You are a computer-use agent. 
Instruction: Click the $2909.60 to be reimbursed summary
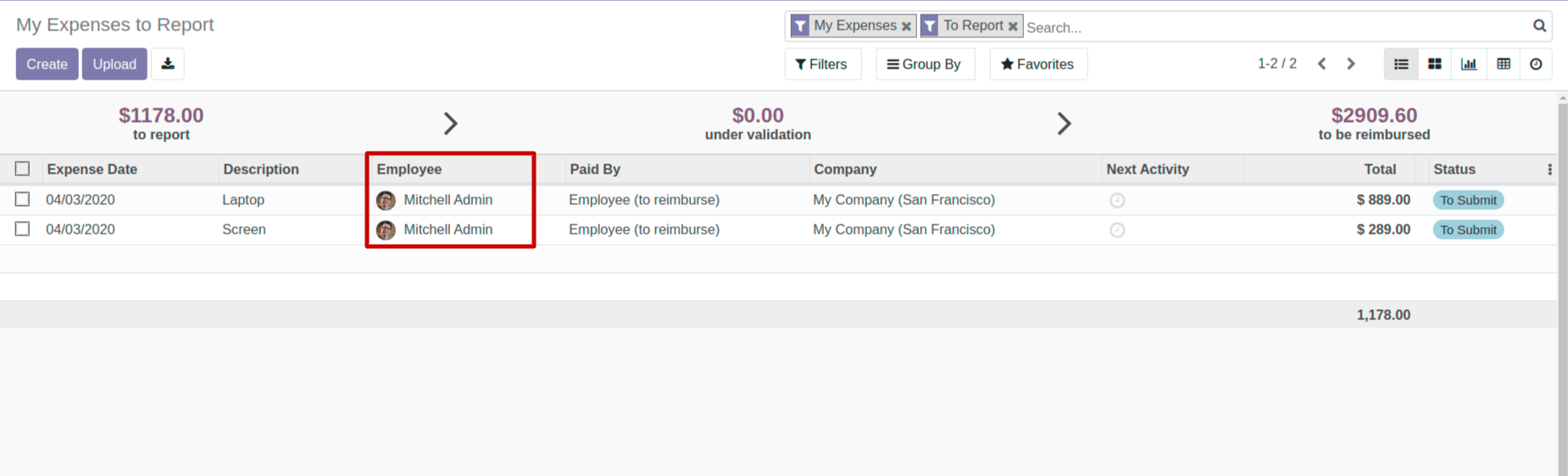[x=1374, y=123]
